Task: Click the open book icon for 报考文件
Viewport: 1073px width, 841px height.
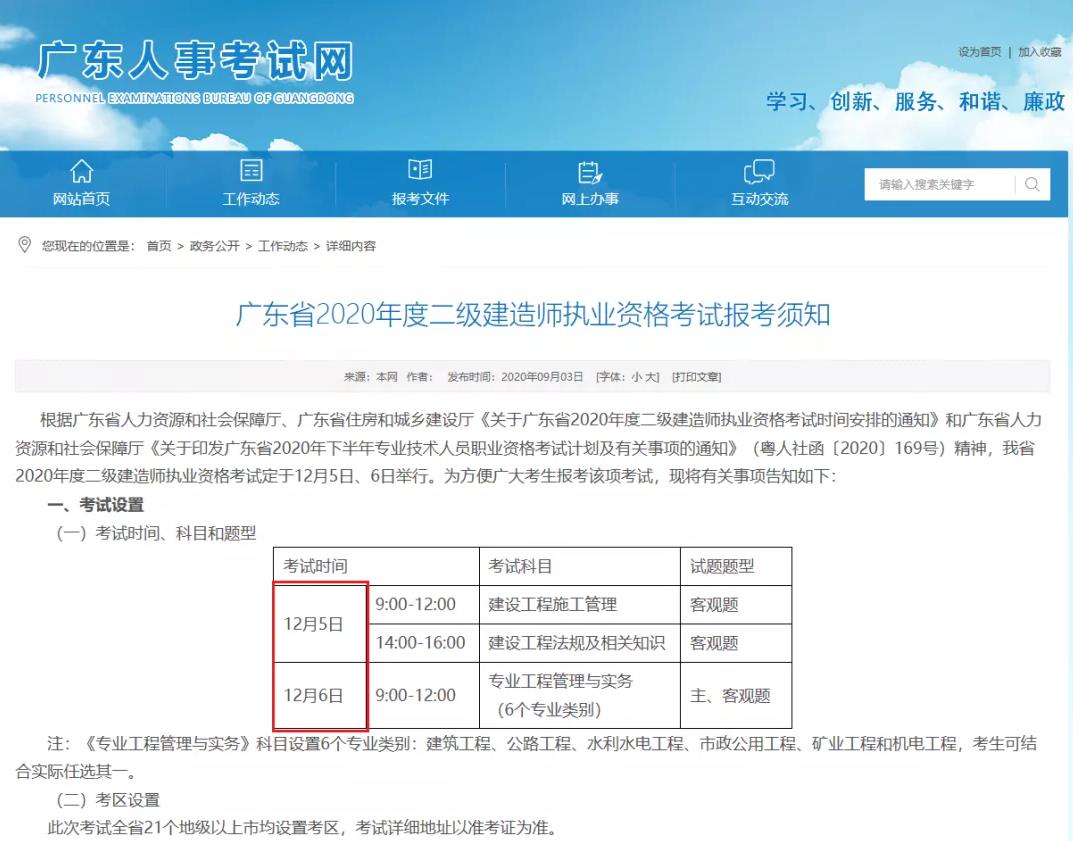Action: coord(421,171)
